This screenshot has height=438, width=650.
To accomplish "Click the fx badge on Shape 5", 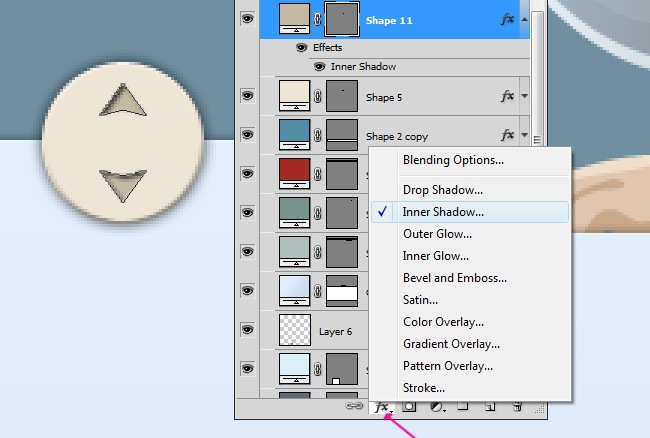I will click(506, 97).
